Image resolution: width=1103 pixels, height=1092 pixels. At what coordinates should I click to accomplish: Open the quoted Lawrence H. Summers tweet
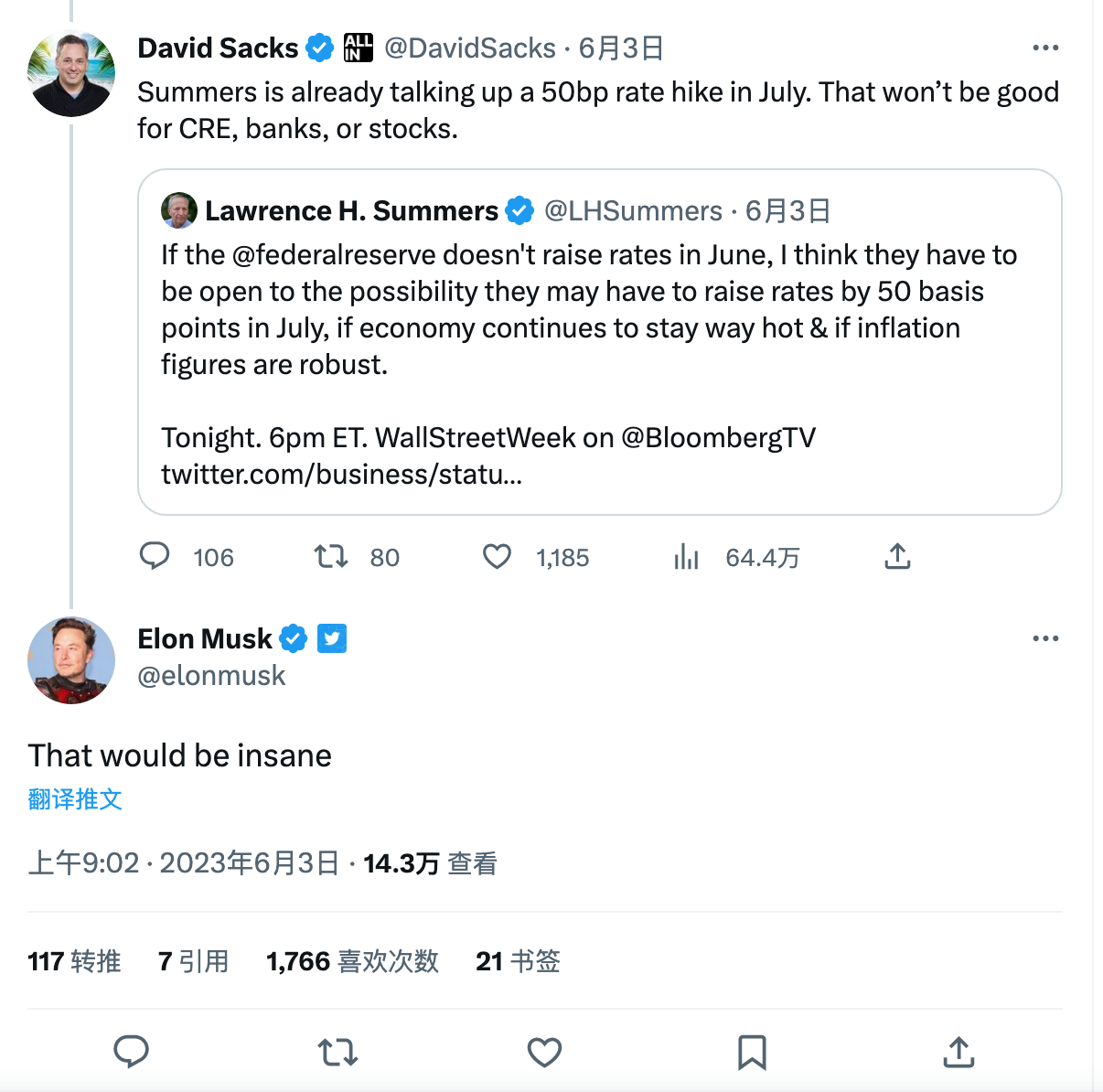coord(599,311)
